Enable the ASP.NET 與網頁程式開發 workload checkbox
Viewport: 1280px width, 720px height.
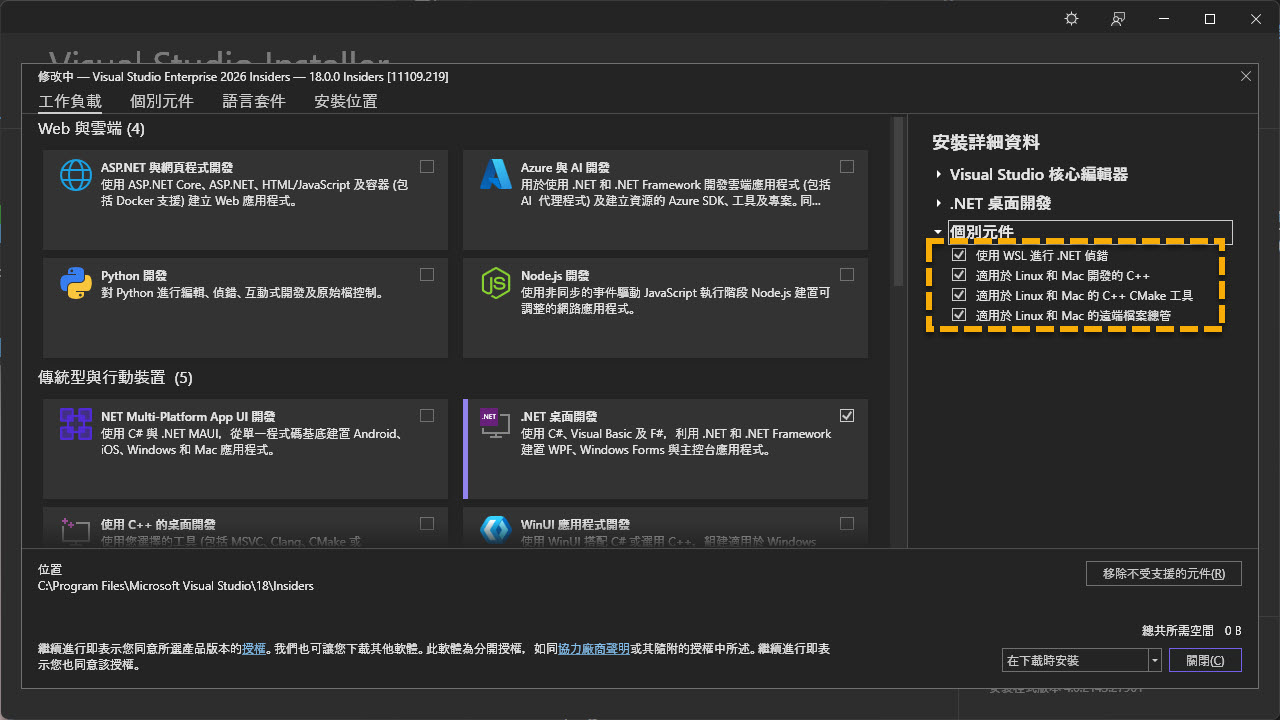coord(427,167)
